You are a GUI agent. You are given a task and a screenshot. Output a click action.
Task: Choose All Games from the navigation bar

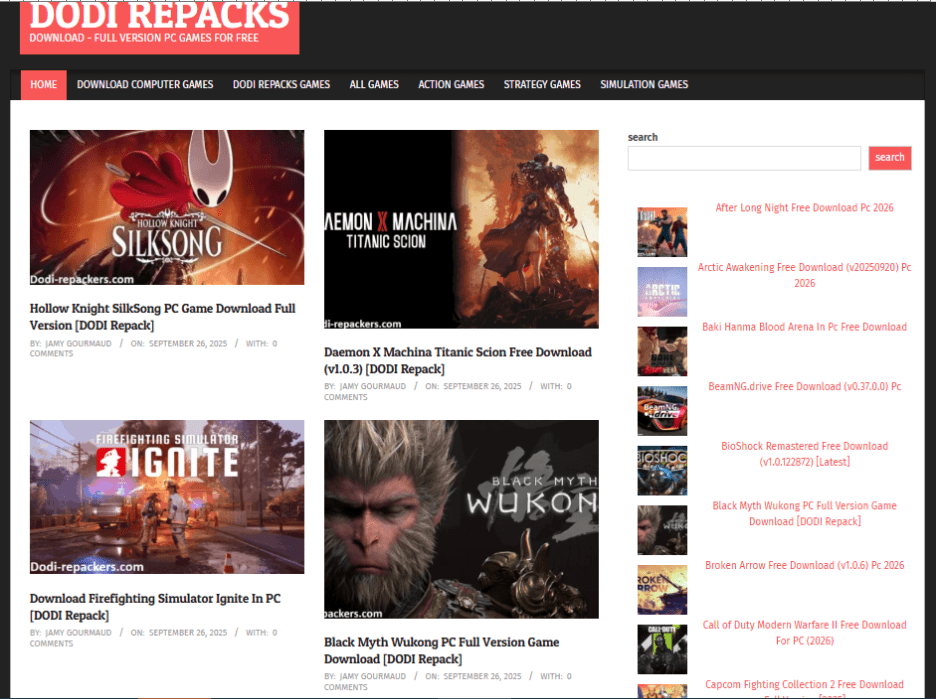pyautogui.click(x=374, y=85)
